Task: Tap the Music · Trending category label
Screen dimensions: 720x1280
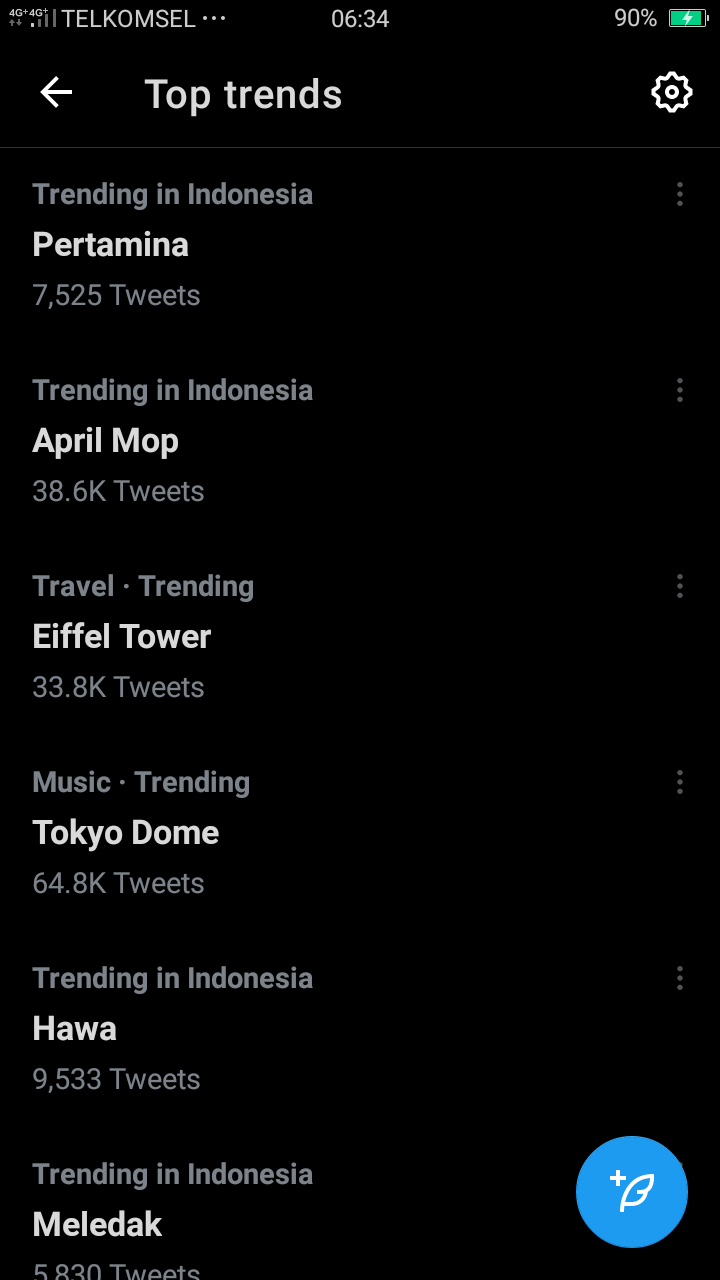Action: tap(141, 782)
